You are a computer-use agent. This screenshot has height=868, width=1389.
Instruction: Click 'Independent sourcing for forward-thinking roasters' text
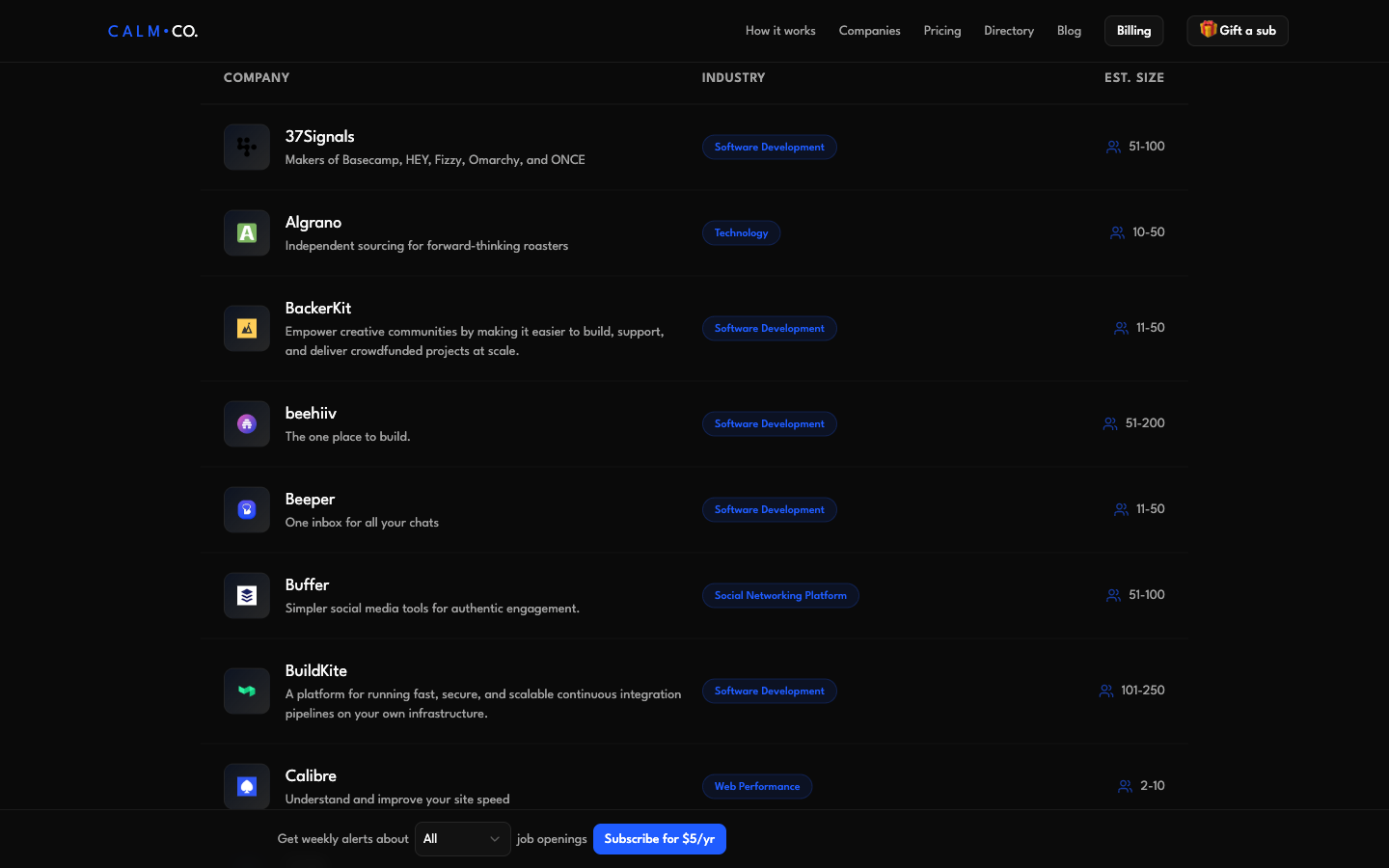426,246
